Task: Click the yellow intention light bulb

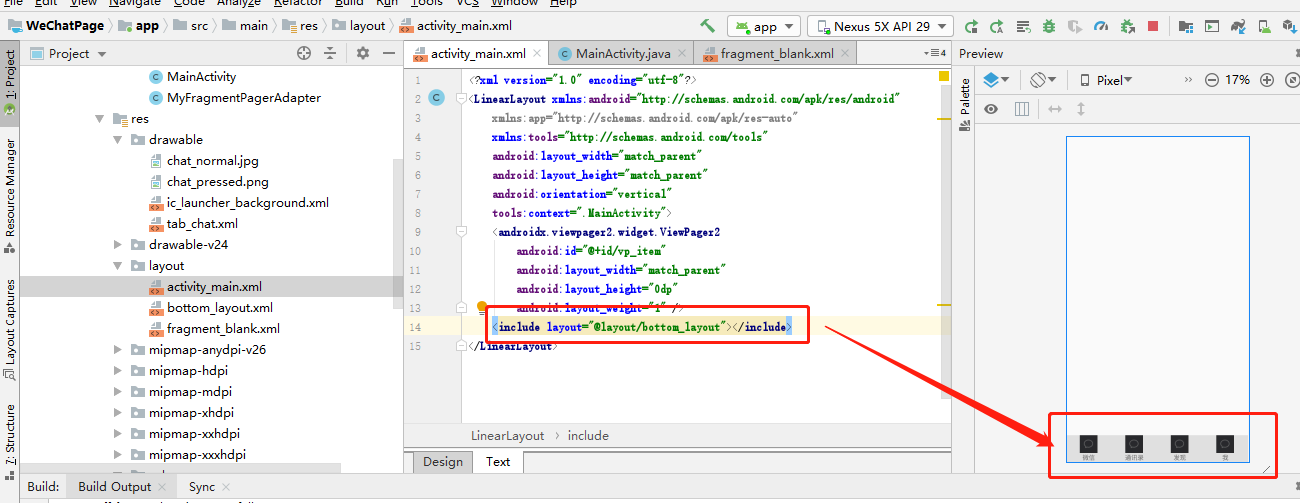Action: point(482,308)
